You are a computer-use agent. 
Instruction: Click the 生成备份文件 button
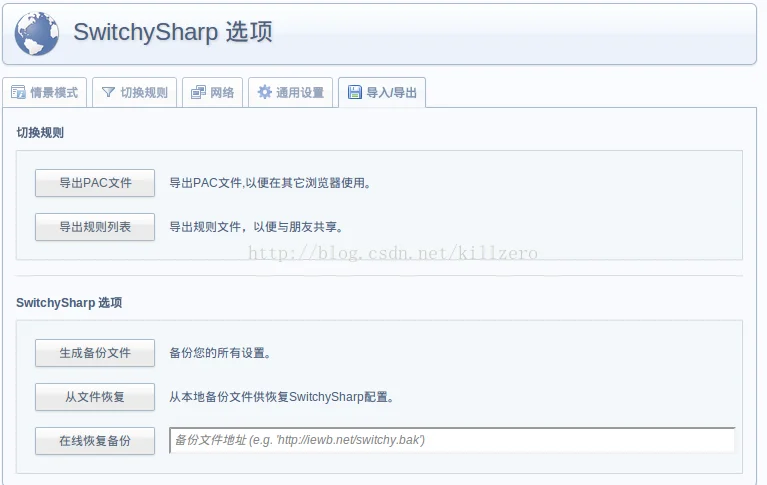tap(95, 353)
